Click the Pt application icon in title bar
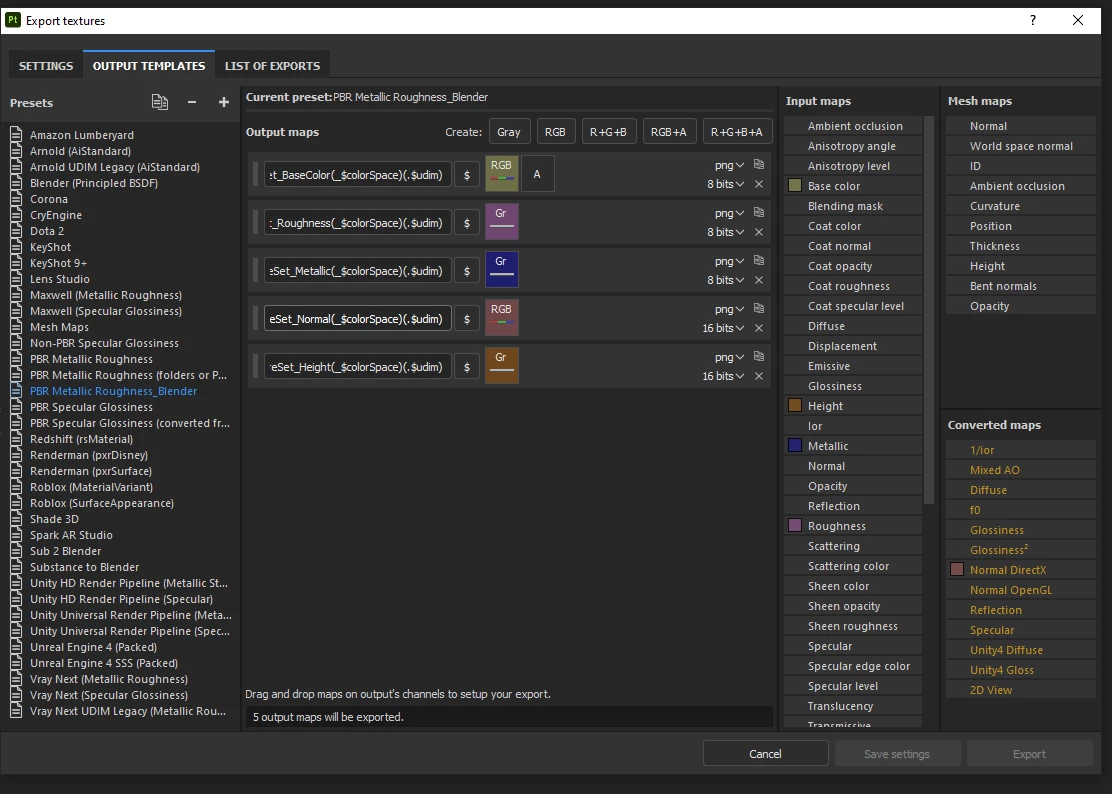Screen dimensions: 1112x794 coord(12,20)
